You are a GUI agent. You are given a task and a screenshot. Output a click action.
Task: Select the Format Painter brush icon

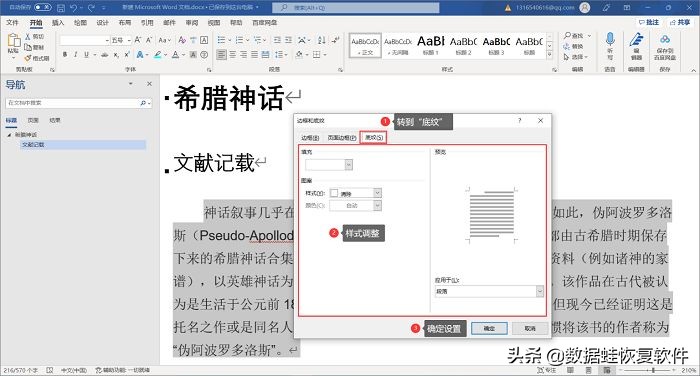click(28, 58)
